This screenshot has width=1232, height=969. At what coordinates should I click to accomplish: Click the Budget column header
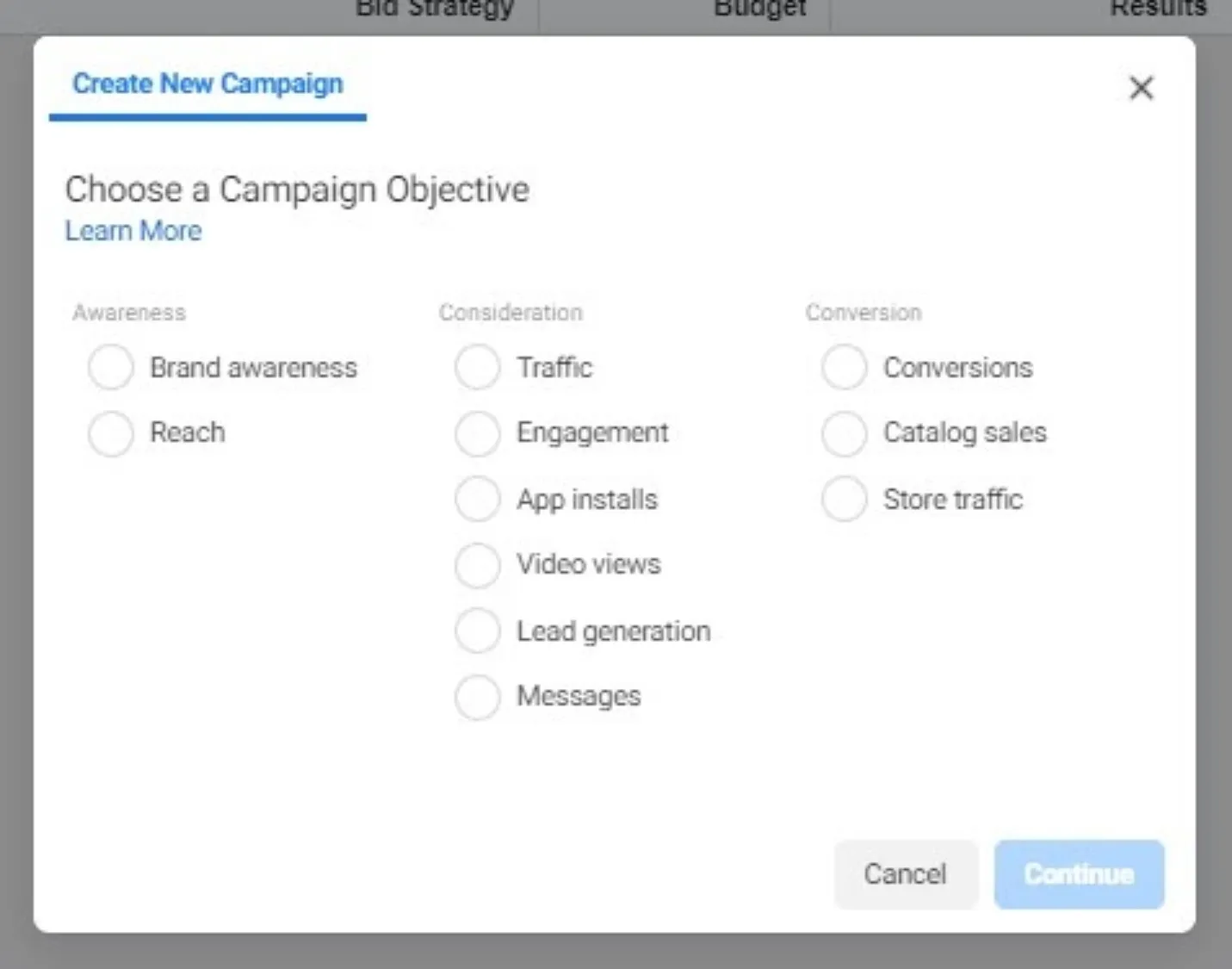click(x=759, y=9)
